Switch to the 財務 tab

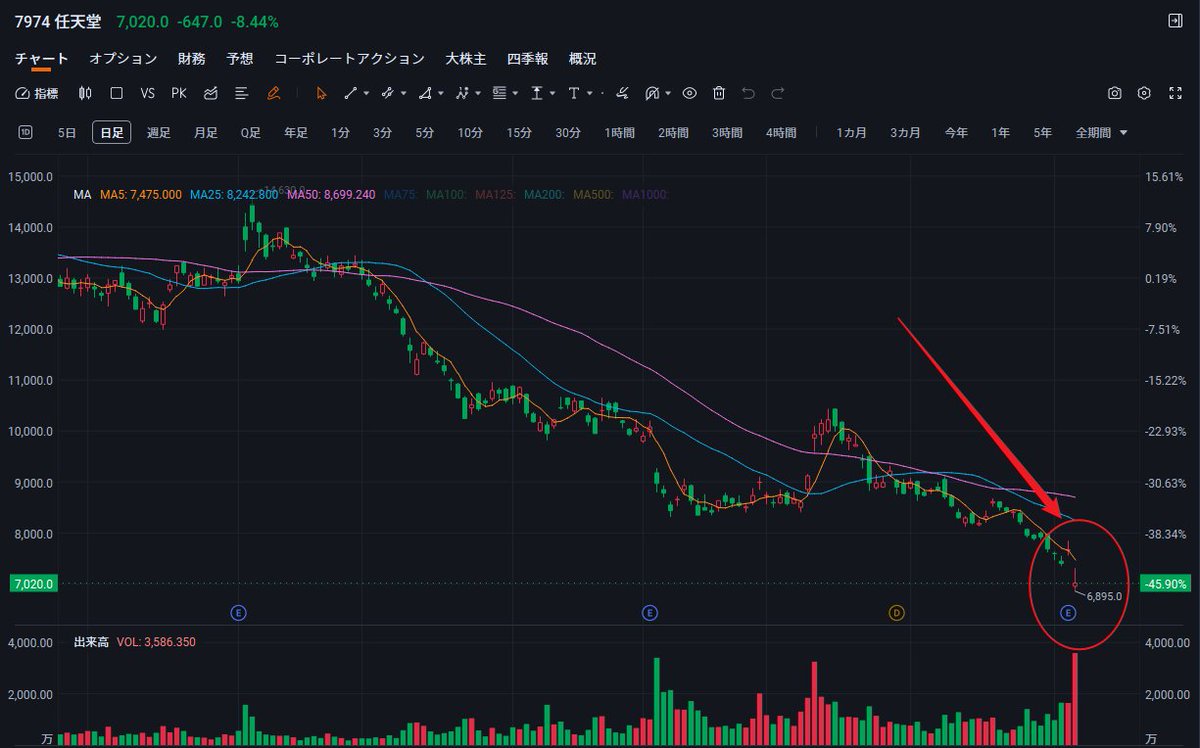coord(192,59)
